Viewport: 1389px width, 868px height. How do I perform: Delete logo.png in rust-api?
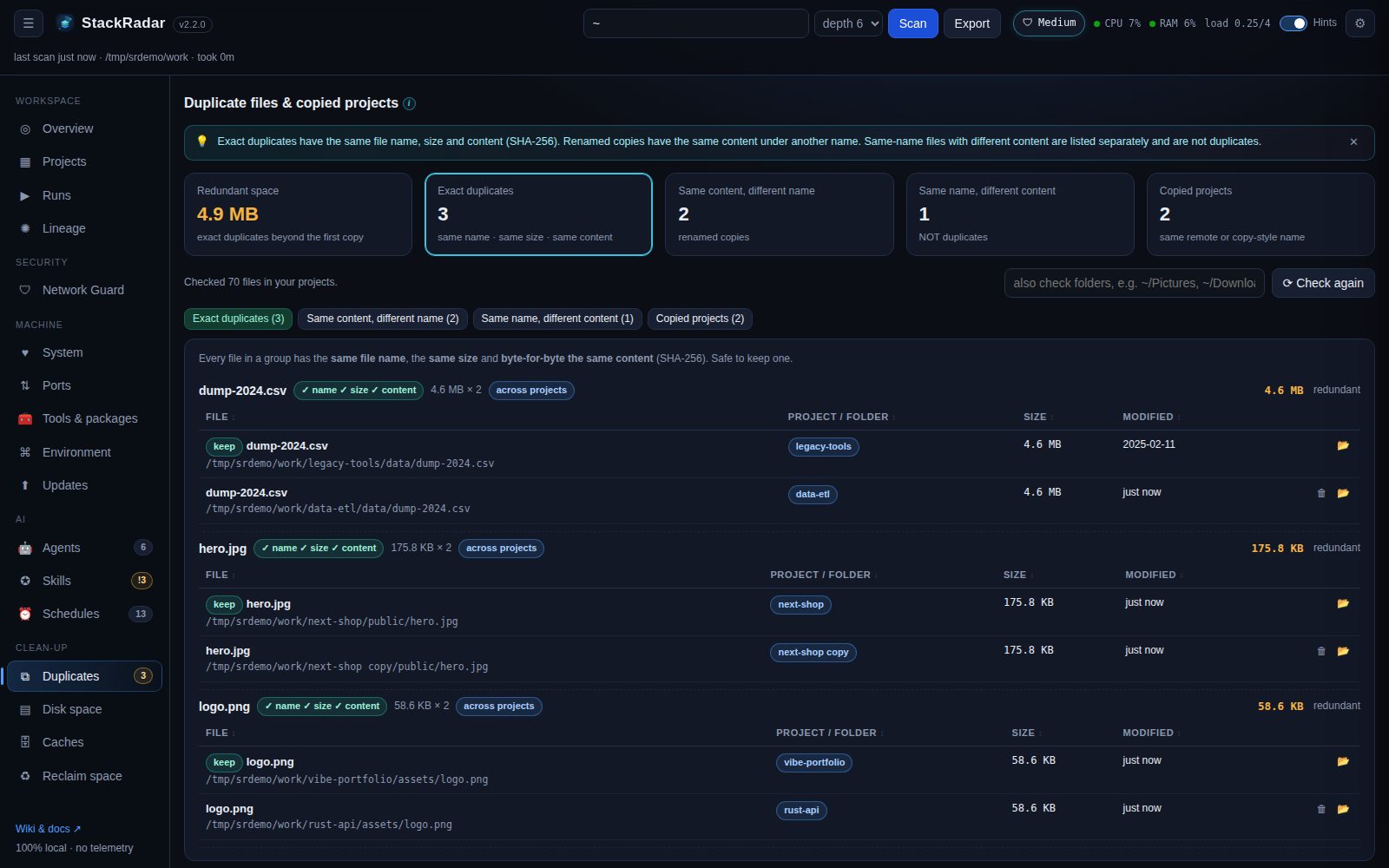[x=1321, y=809]
